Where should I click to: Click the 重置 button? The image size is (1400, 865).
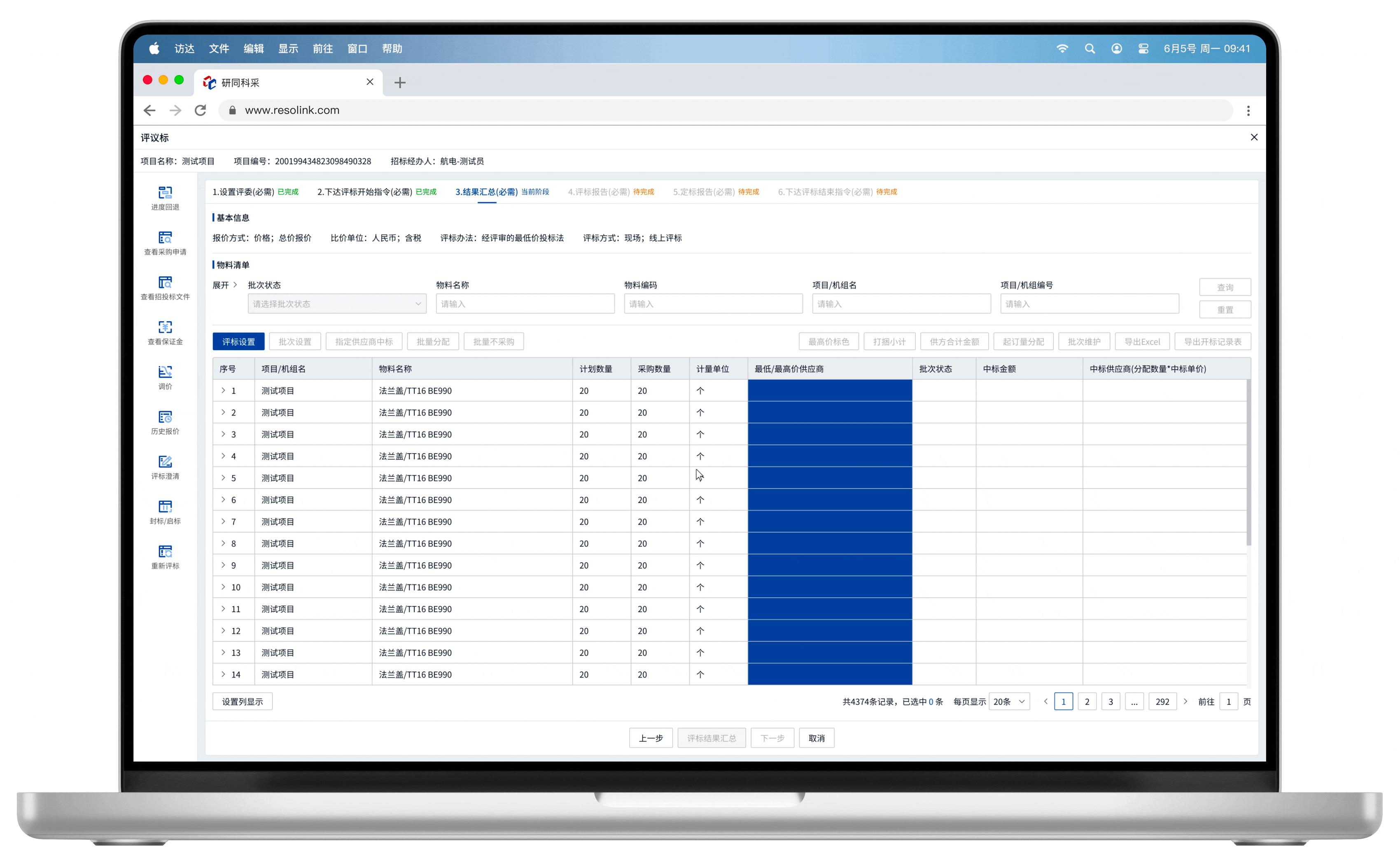click(1225, 309)
